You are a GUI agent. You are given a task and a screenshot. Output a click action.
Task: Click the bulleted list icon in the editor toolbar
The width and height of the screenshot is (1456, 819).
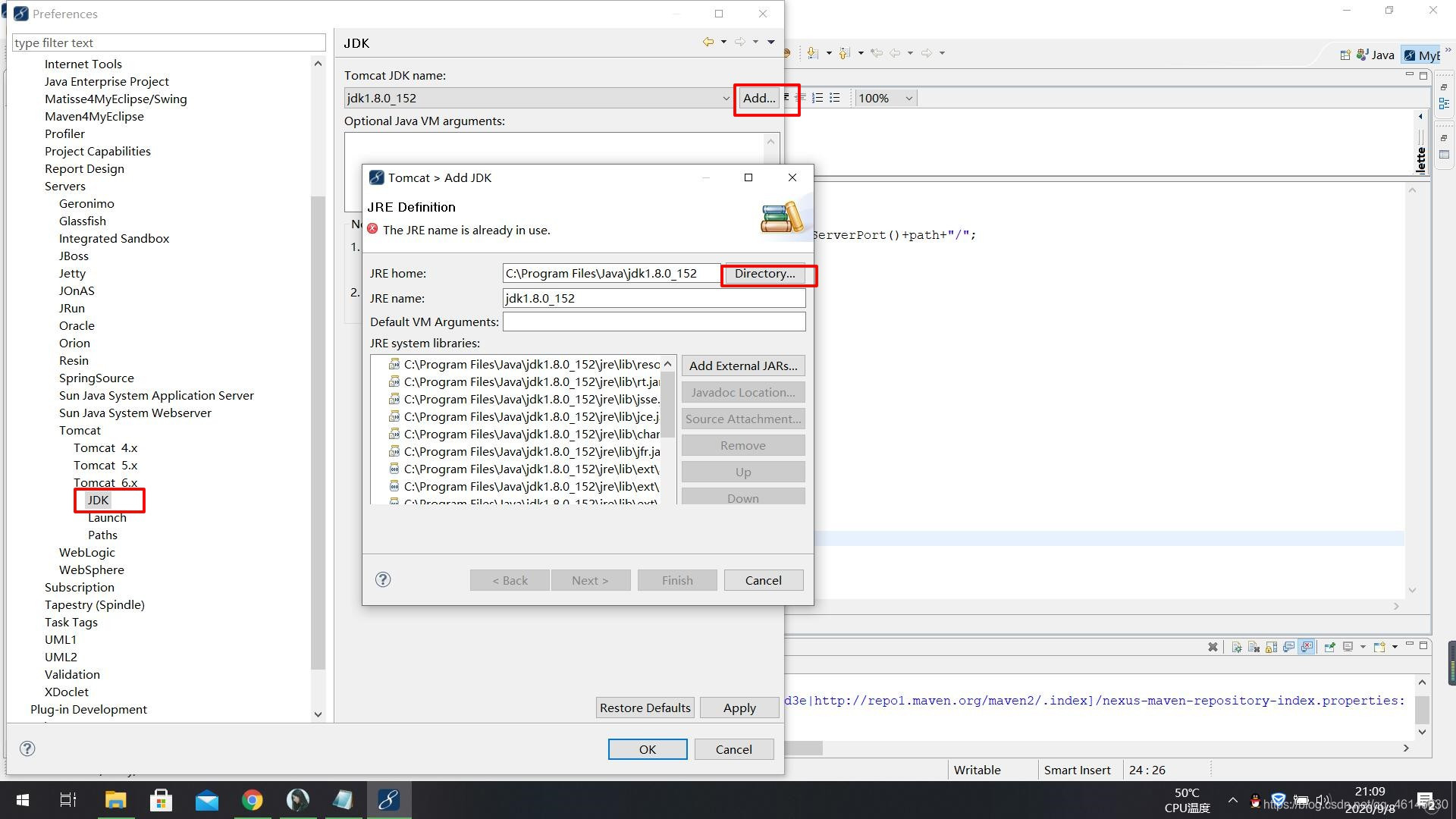pos(835,98)
